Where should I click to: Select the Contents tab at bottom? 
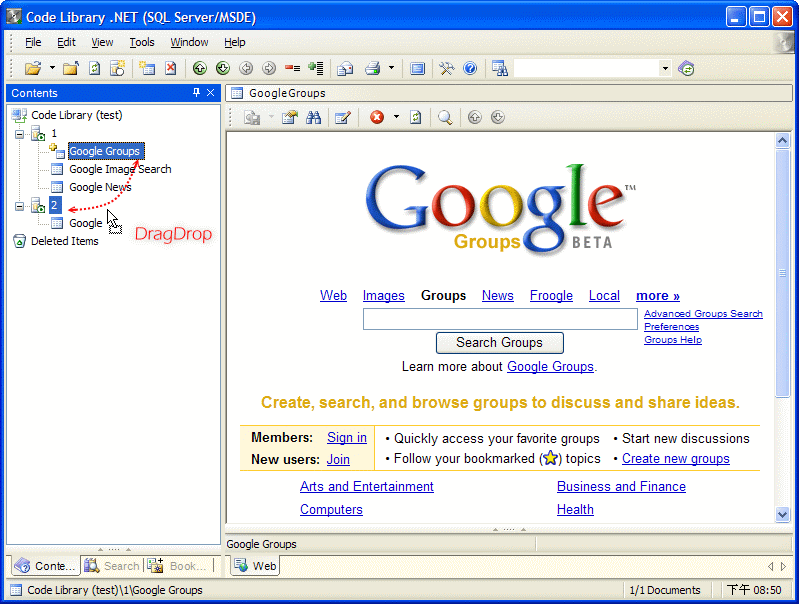tap(45, 566)
